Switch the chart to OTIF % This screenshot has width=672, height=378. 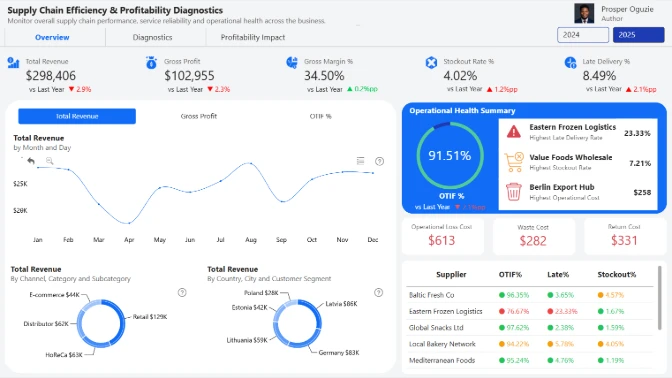click(321, 116)
